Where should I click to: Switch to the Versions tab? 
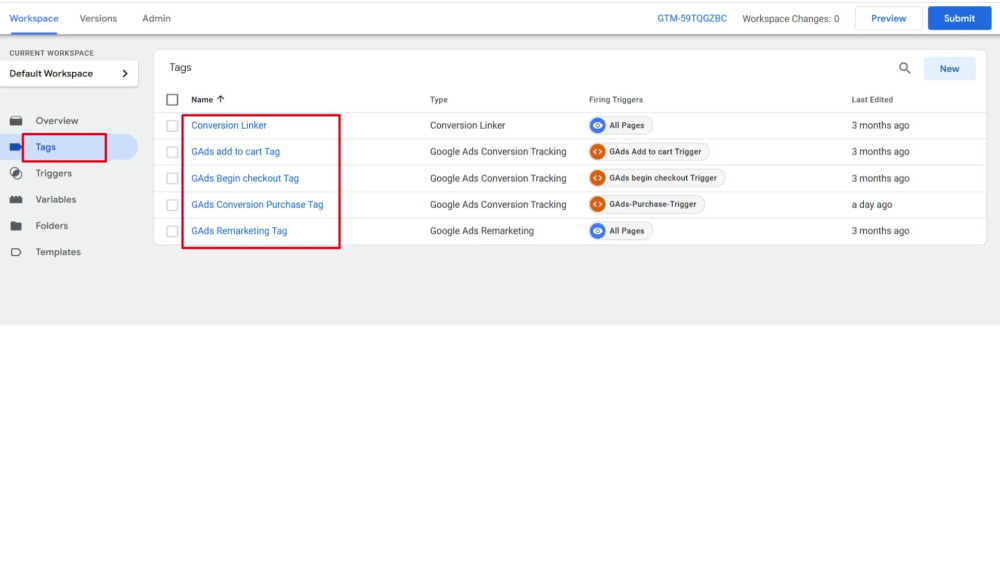tap(98, 18)
